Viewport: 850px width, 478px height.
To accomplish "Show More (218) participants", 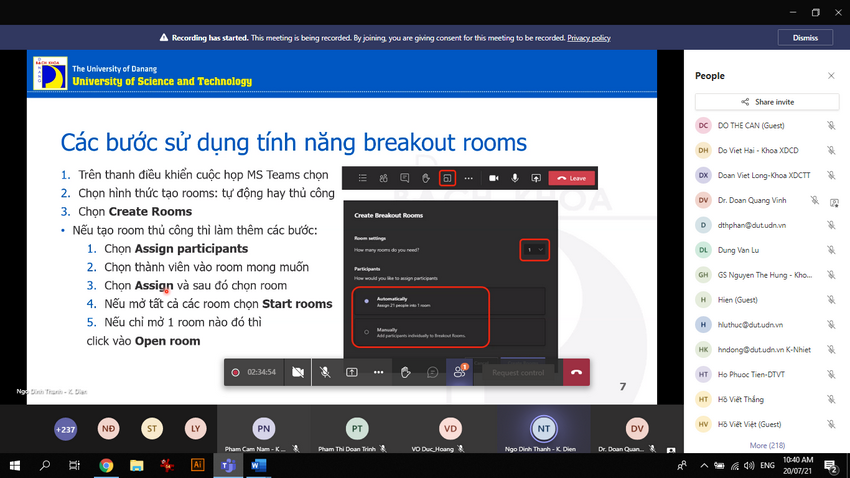I will pos(767,445).
